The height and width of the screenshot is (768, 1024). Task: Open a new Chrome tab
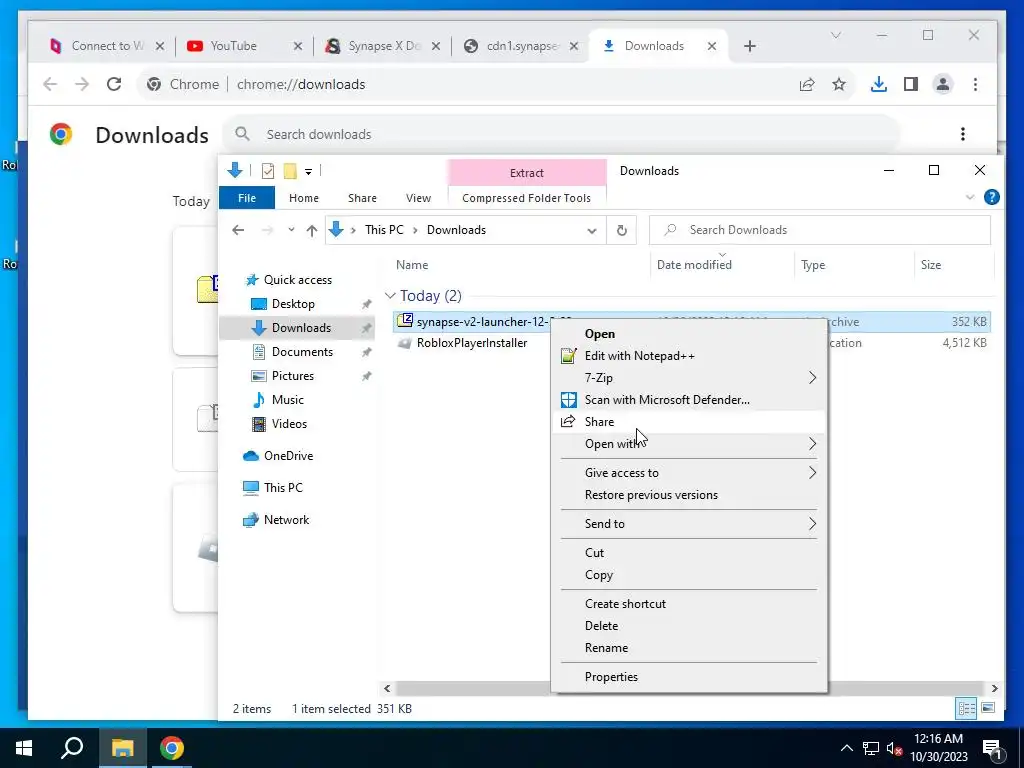(750, 46)
